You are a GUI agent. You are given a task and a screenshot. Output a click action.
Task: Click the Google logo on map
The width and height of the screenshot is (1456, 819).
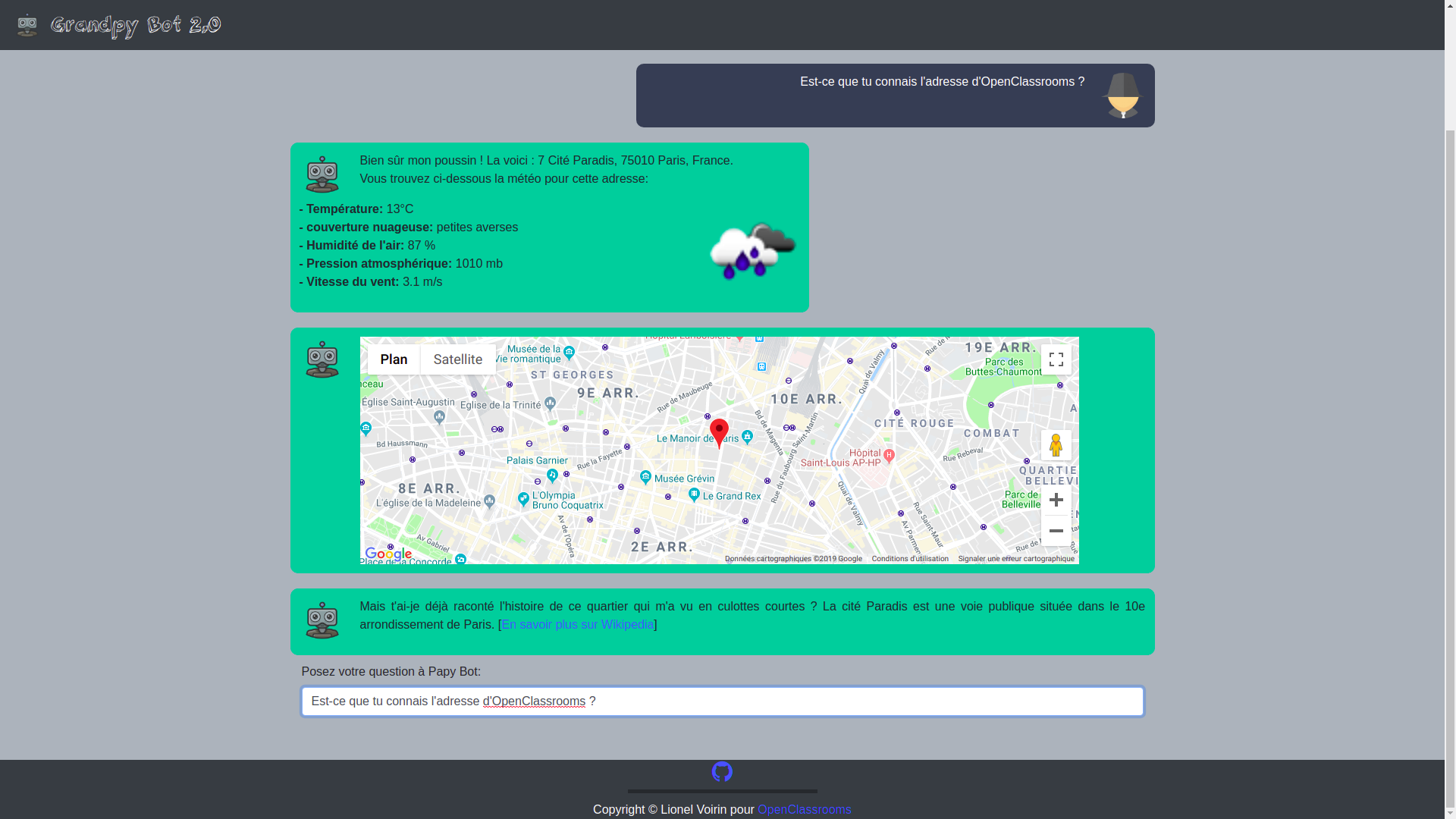coord(388,554)
